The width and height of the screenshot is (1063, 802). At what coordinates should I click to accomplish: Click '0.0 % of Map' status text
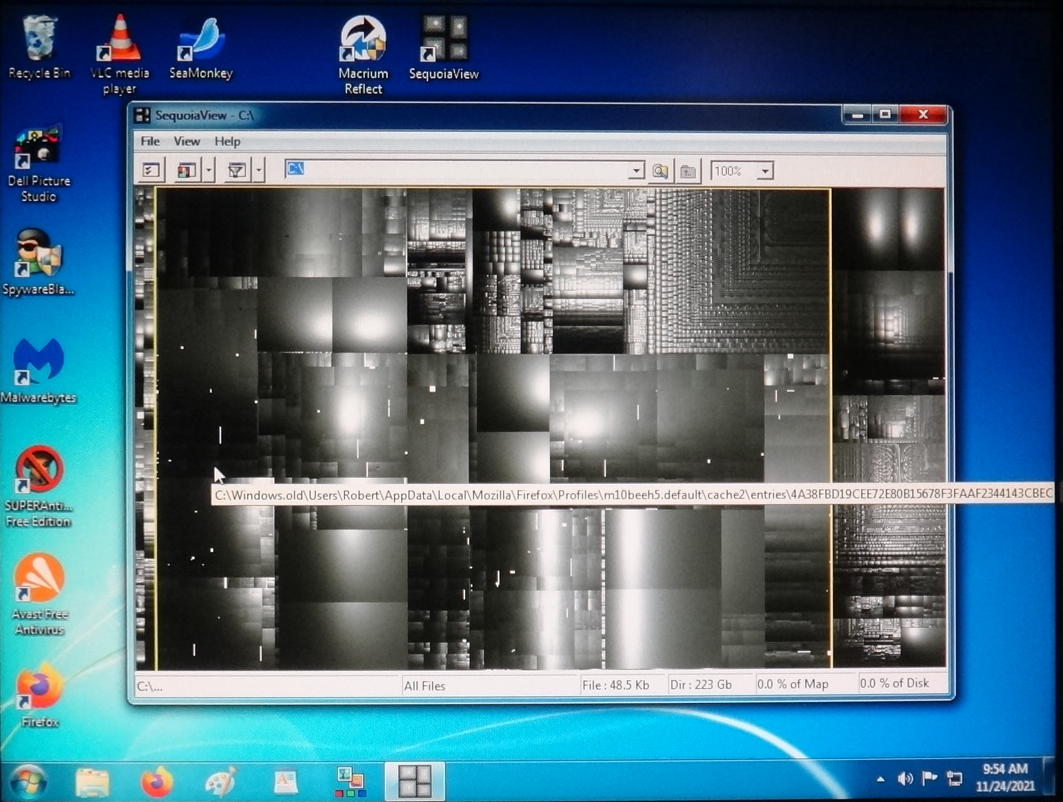point(793,683)
